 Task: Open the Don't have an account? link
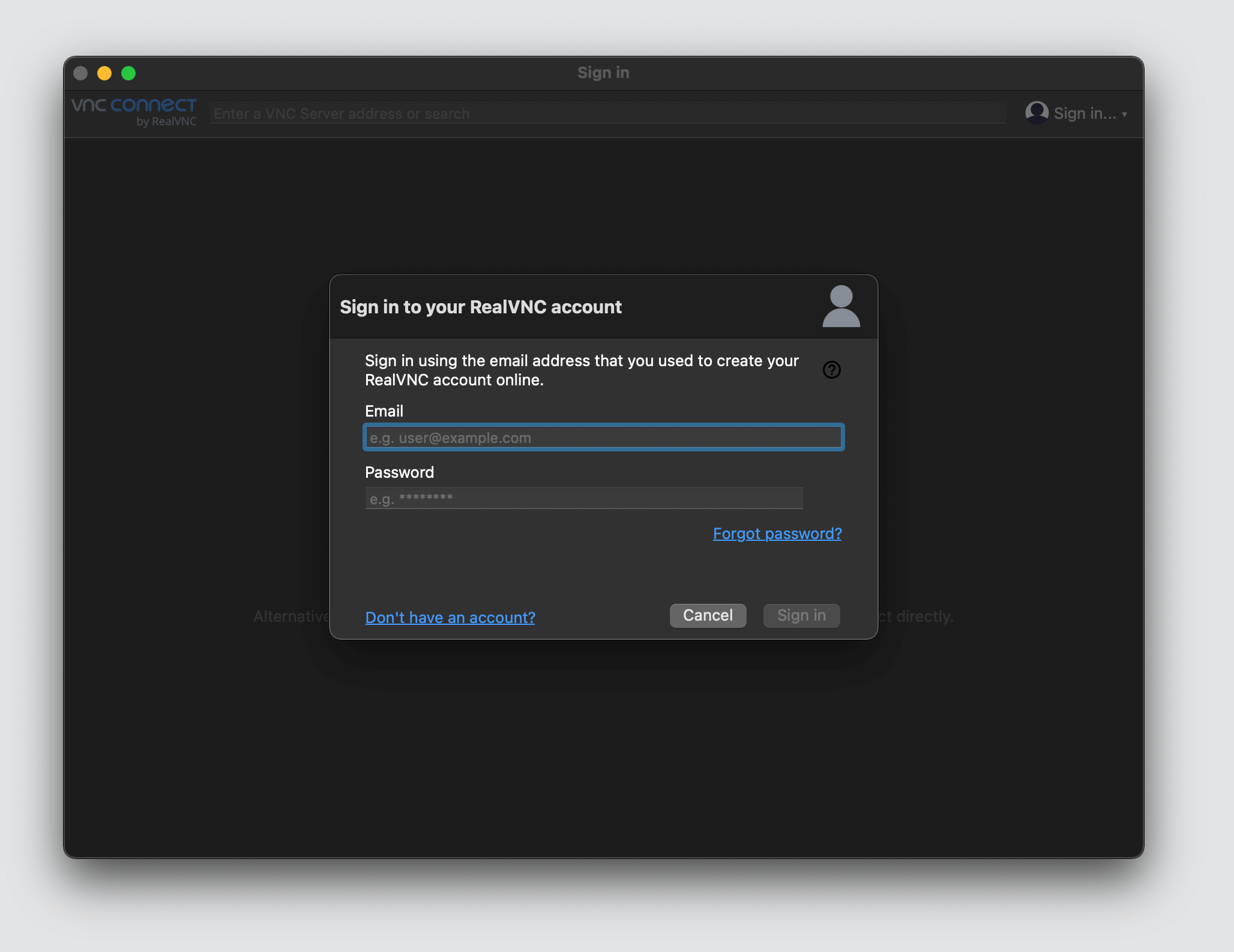450,618
